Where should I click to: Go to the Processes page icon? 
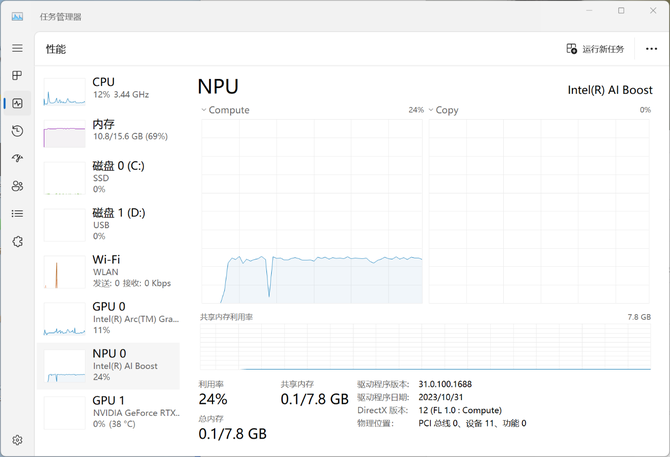17,75
